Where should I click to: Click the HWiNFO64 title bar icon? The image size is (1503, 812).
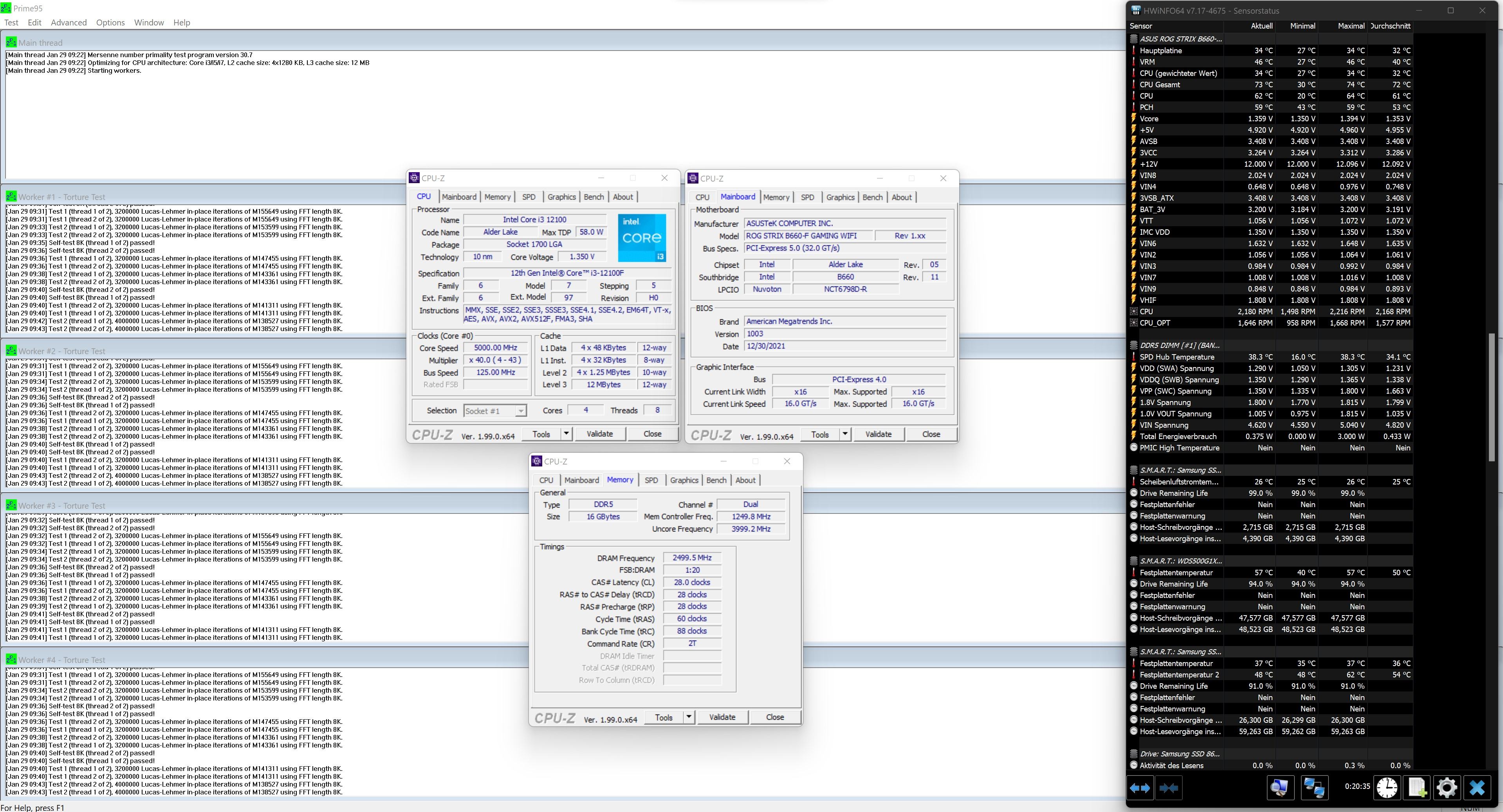(x=1135, y=11)
